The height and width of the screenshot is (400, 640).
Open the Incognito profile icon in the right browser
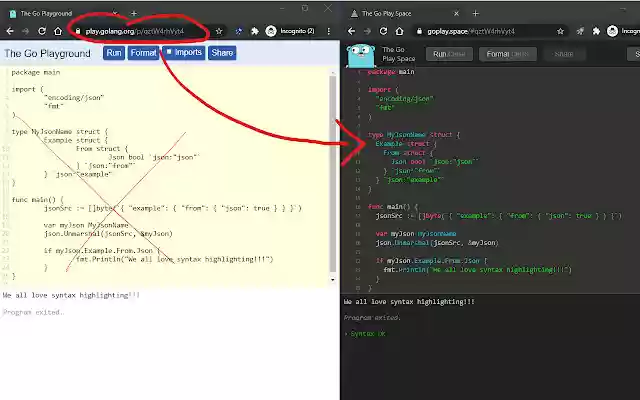(612, 31)
